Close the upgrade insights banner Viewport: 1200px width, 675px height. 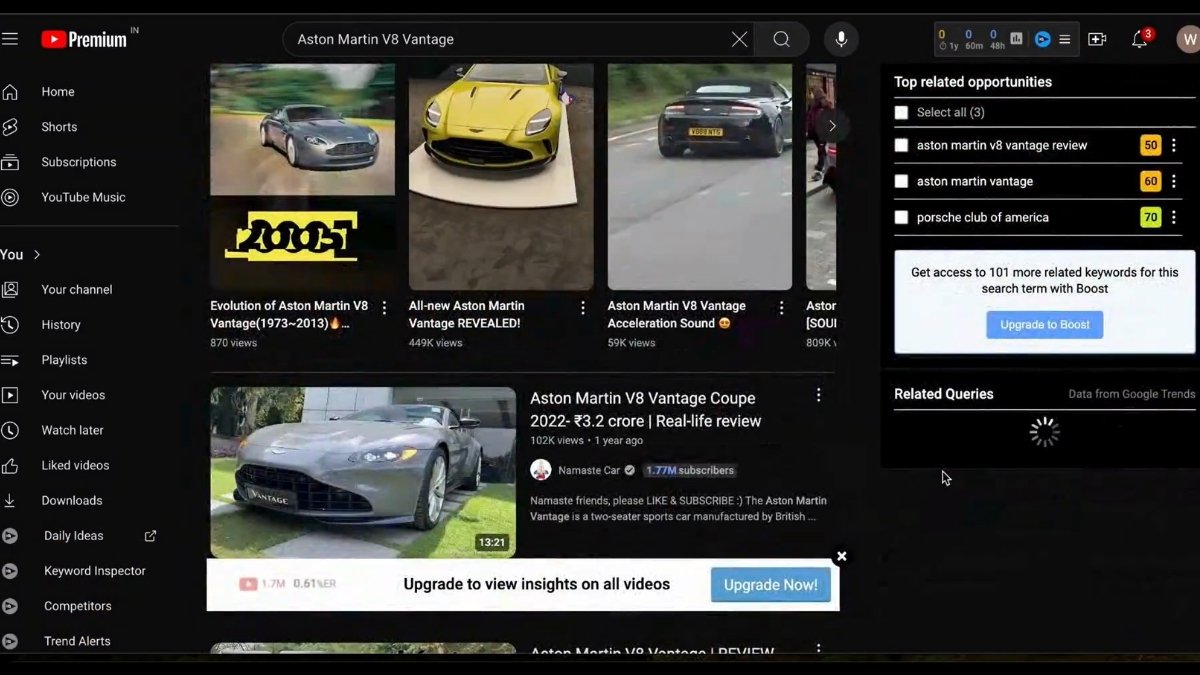pos(841,556)
